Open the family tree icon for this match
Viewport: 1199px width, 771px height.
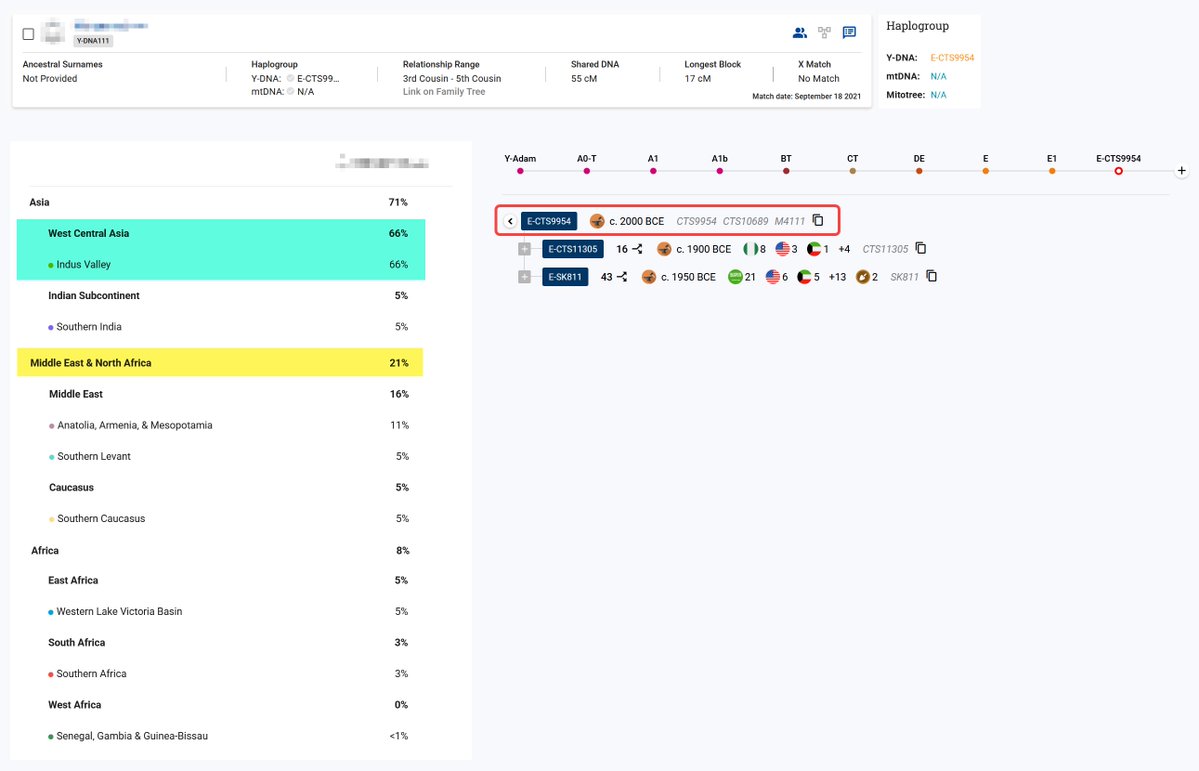point(824,33)
